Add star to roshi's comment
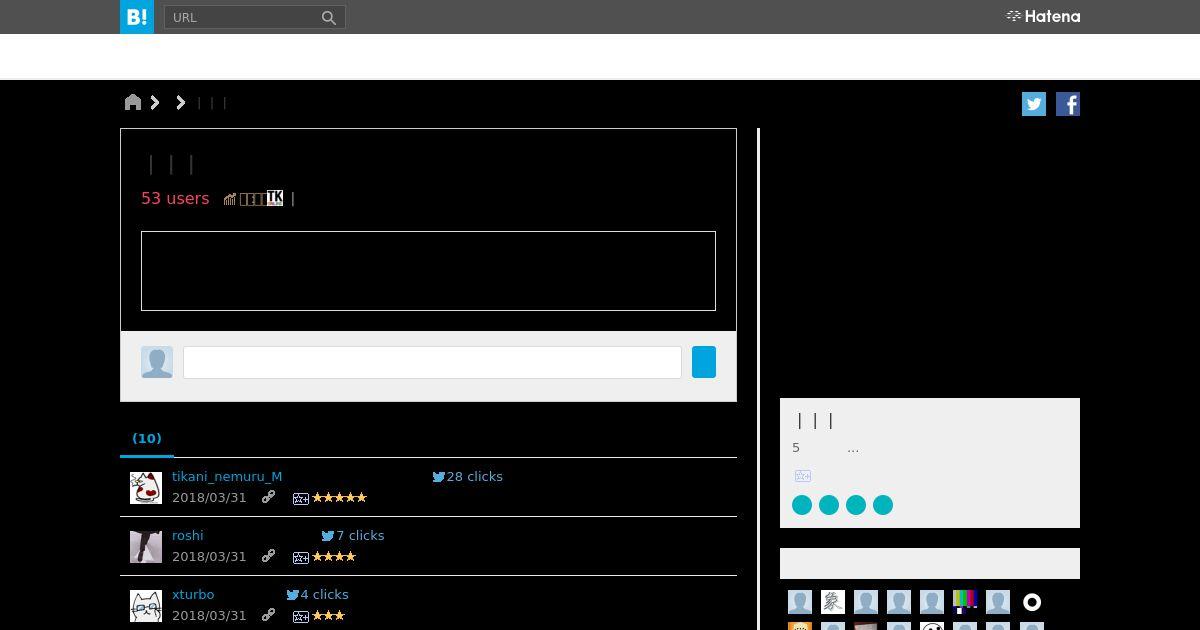This screenshot has height=630, width=1200. [300, 557]
